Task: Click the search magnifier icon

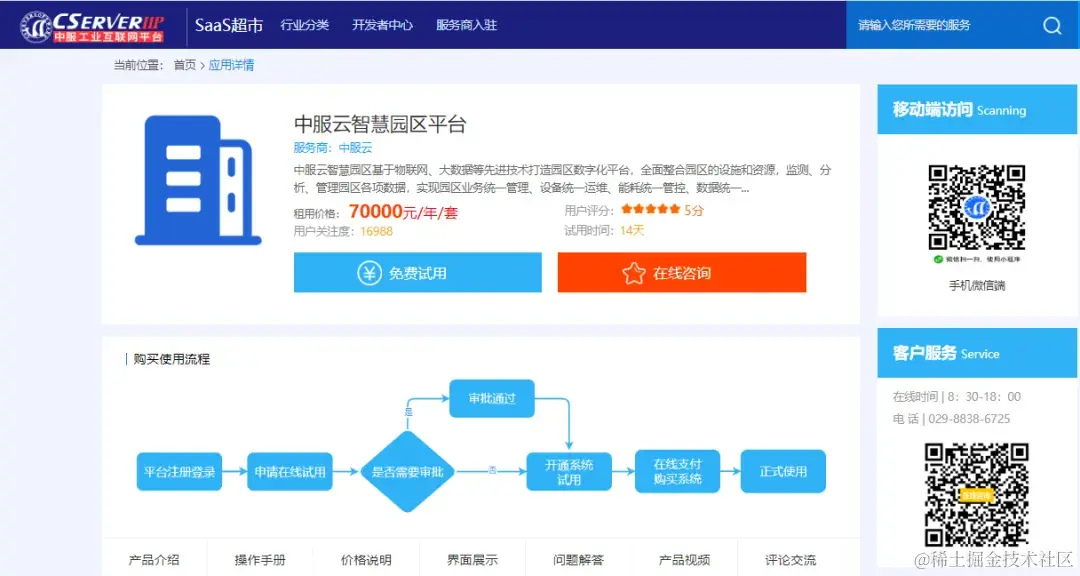Action: point(1052,25)
